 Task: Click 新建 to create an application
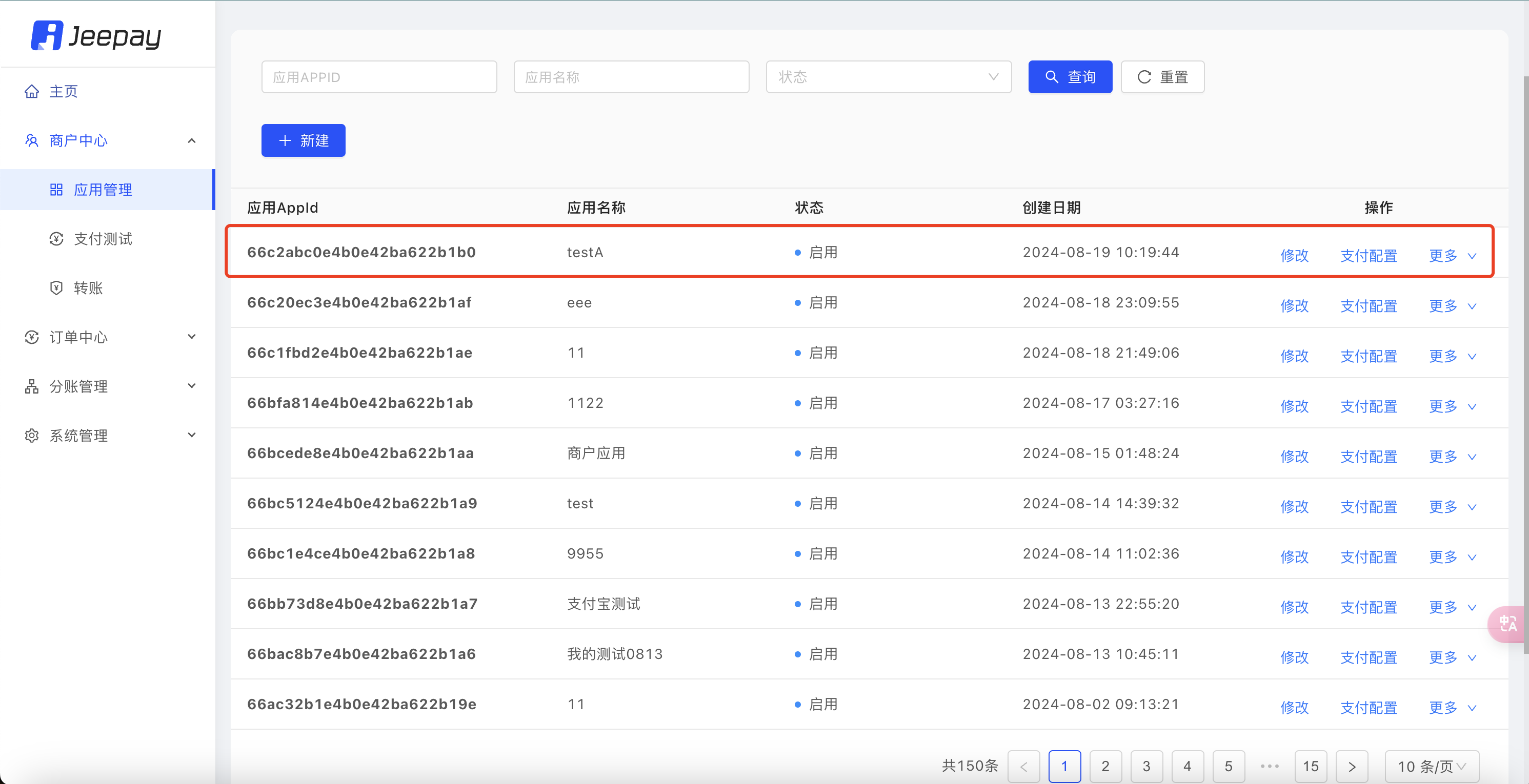[x=303, y=140]
